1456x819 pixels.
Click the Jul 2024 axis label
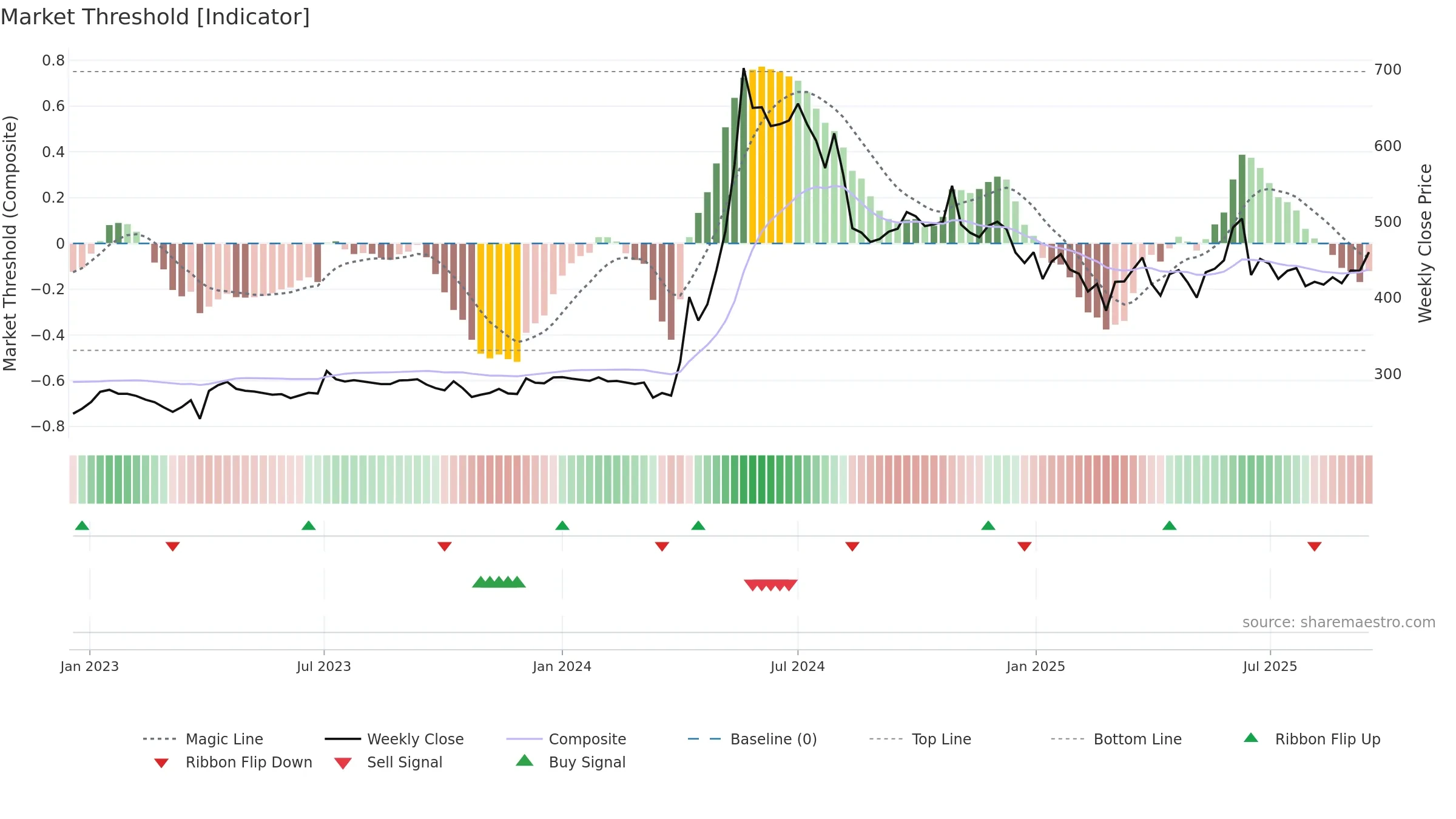[x=798, y=666]
